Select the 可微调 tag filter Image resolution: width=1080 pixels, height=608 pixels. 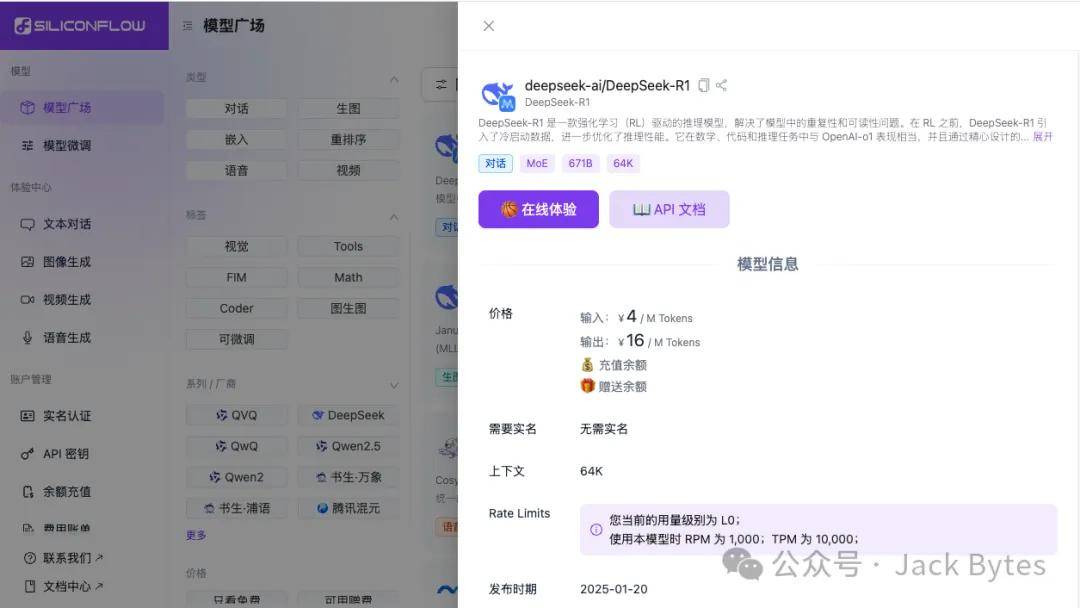[x=236, y=339]
